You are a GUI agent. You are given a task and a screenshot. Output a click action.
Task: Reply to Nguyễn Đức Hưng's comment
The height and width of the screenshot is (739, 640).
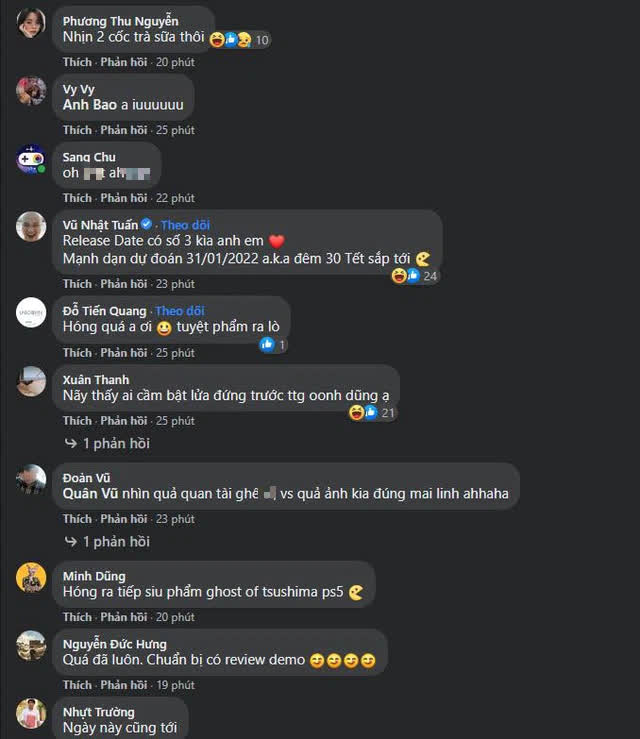coord(124,685)
